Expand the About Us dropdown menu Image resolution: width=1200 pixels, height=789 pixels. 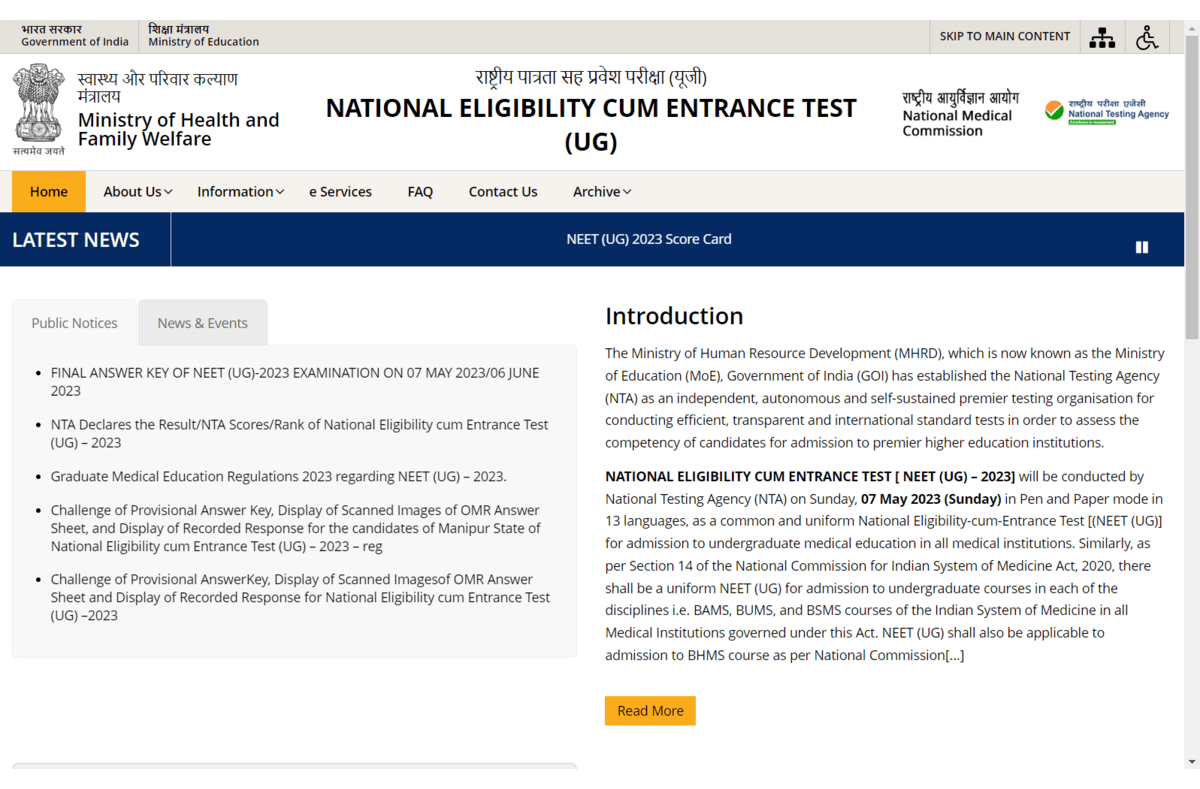(x=138, y=192)
